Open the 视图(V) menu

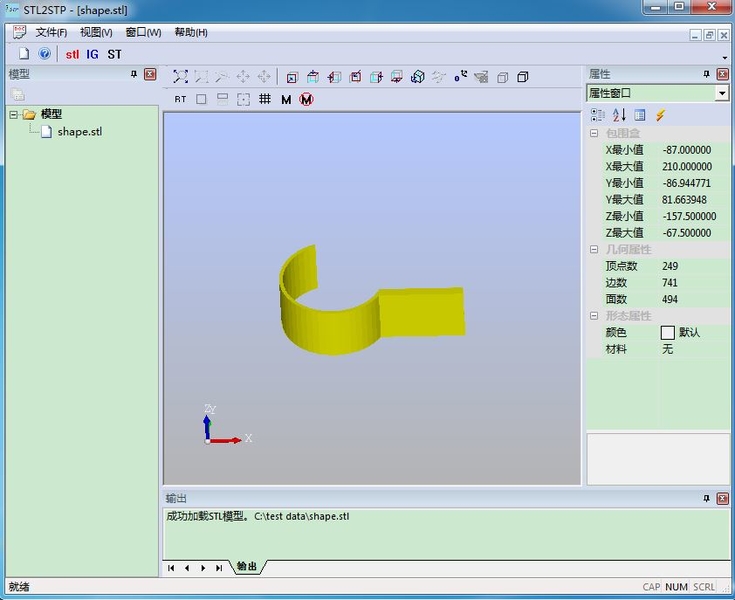click(x=96, y=32)
